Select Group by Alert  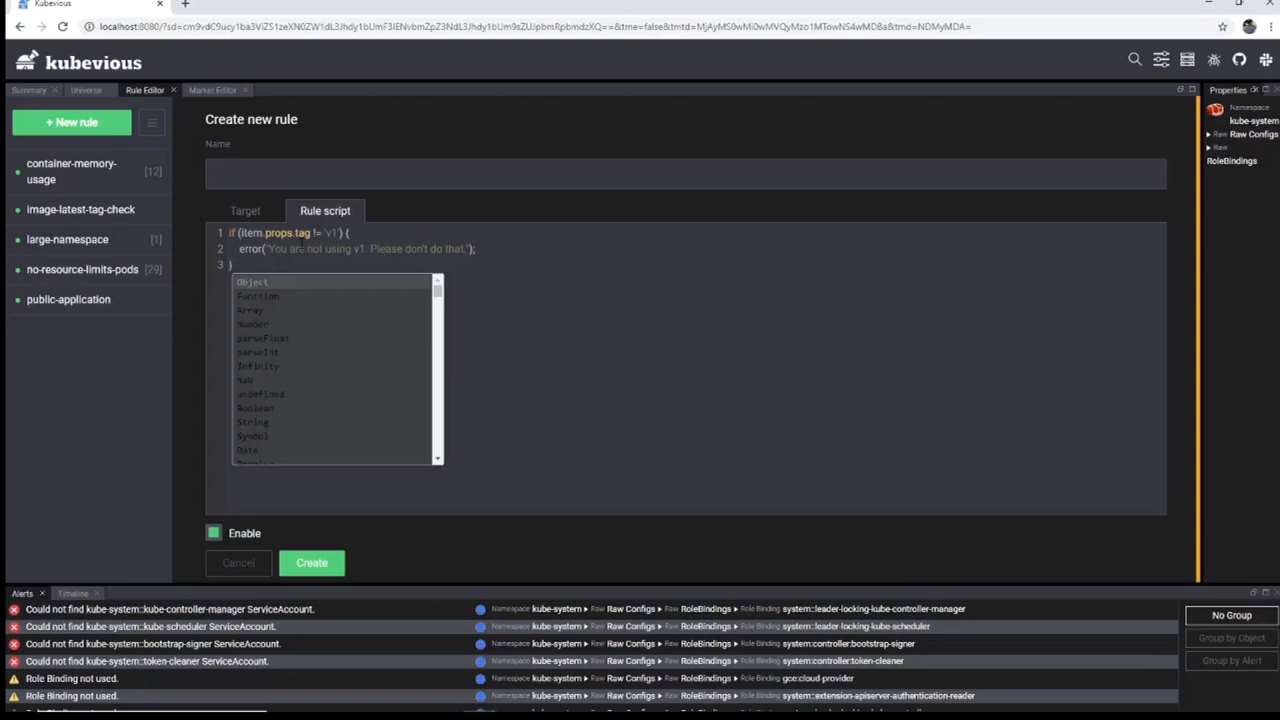(1232, 660)
